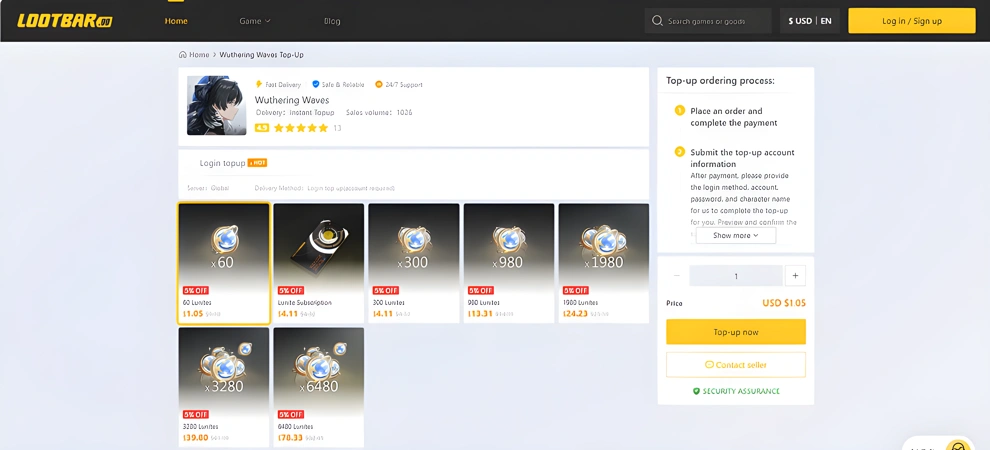Viewport: 990px width, 450px height.
Task: Click the Wuthering Waves character avatar
Action: (216, 105)
